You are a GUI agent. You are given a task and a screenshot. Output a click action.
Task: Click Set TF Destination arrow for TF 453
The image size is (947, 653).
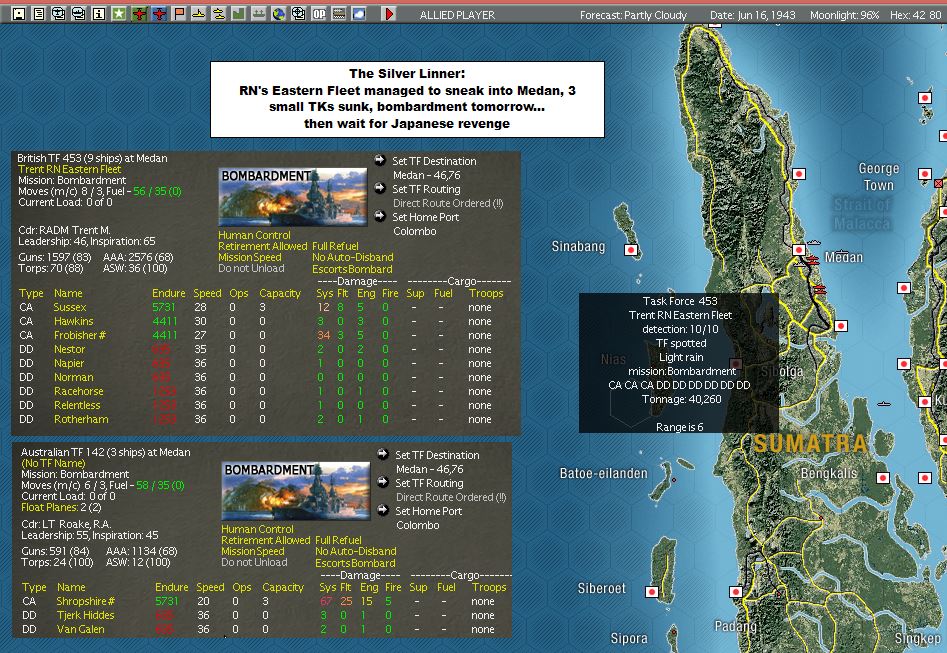coord(379,160)
